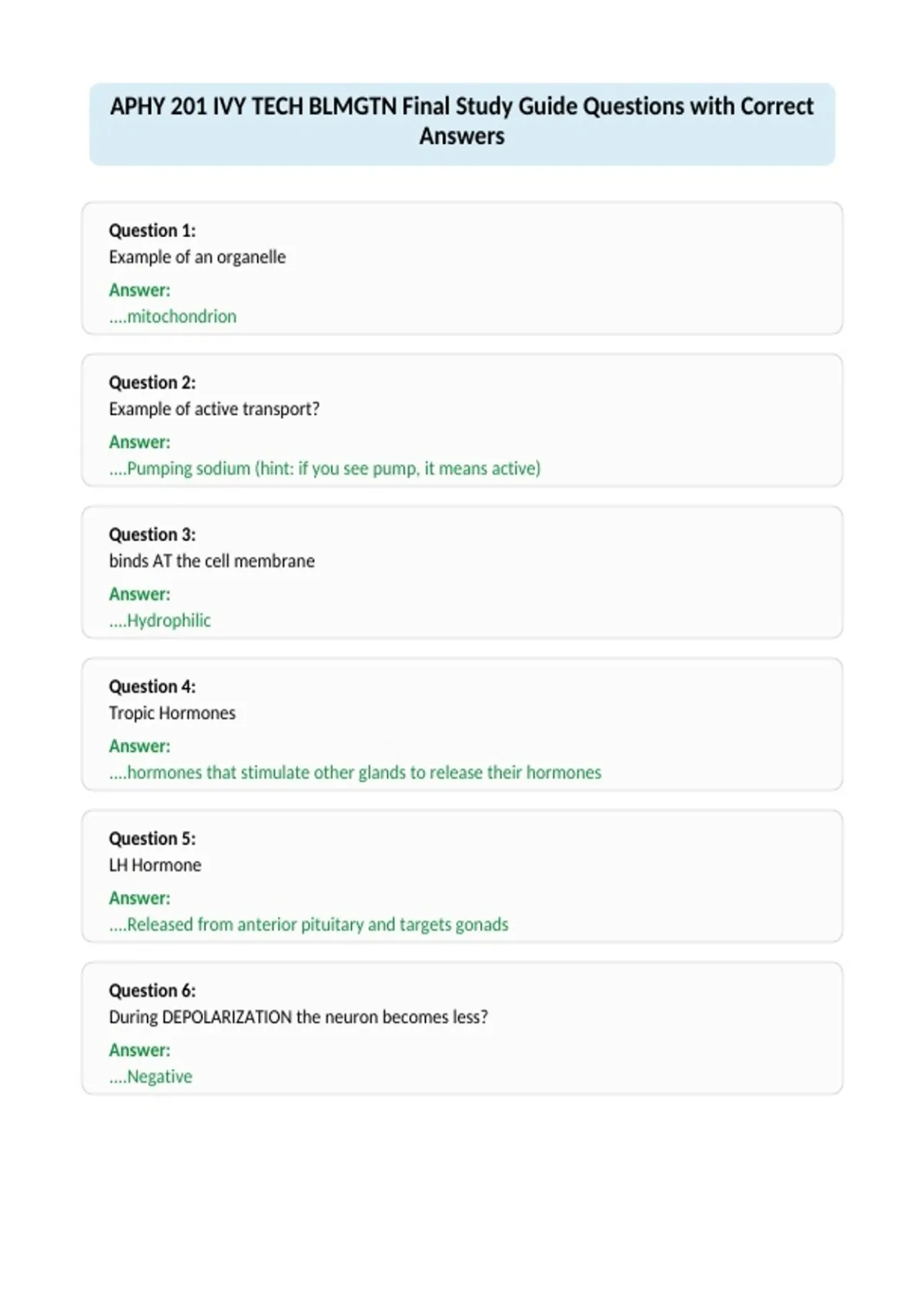Viewport: 924px width, 1309px height.
Task: Click the 'Pumping sodium' answer line
Action: pyautogui.click(x=325, y=468)
